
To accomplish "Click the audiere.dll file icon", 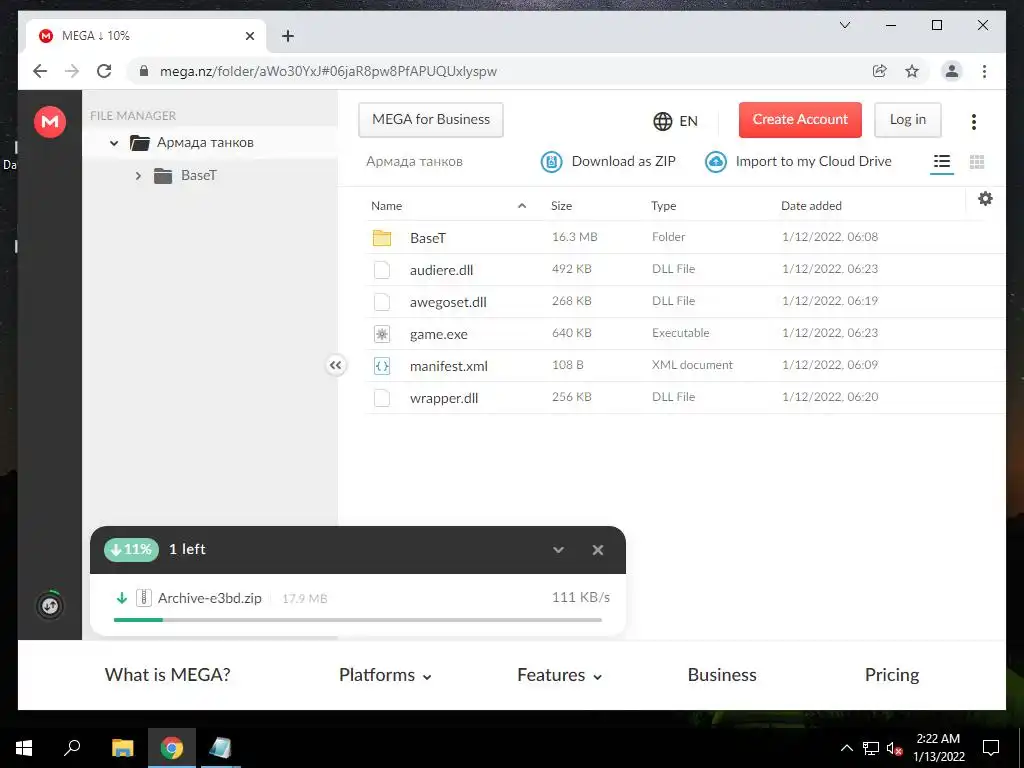I will point(382,270).
